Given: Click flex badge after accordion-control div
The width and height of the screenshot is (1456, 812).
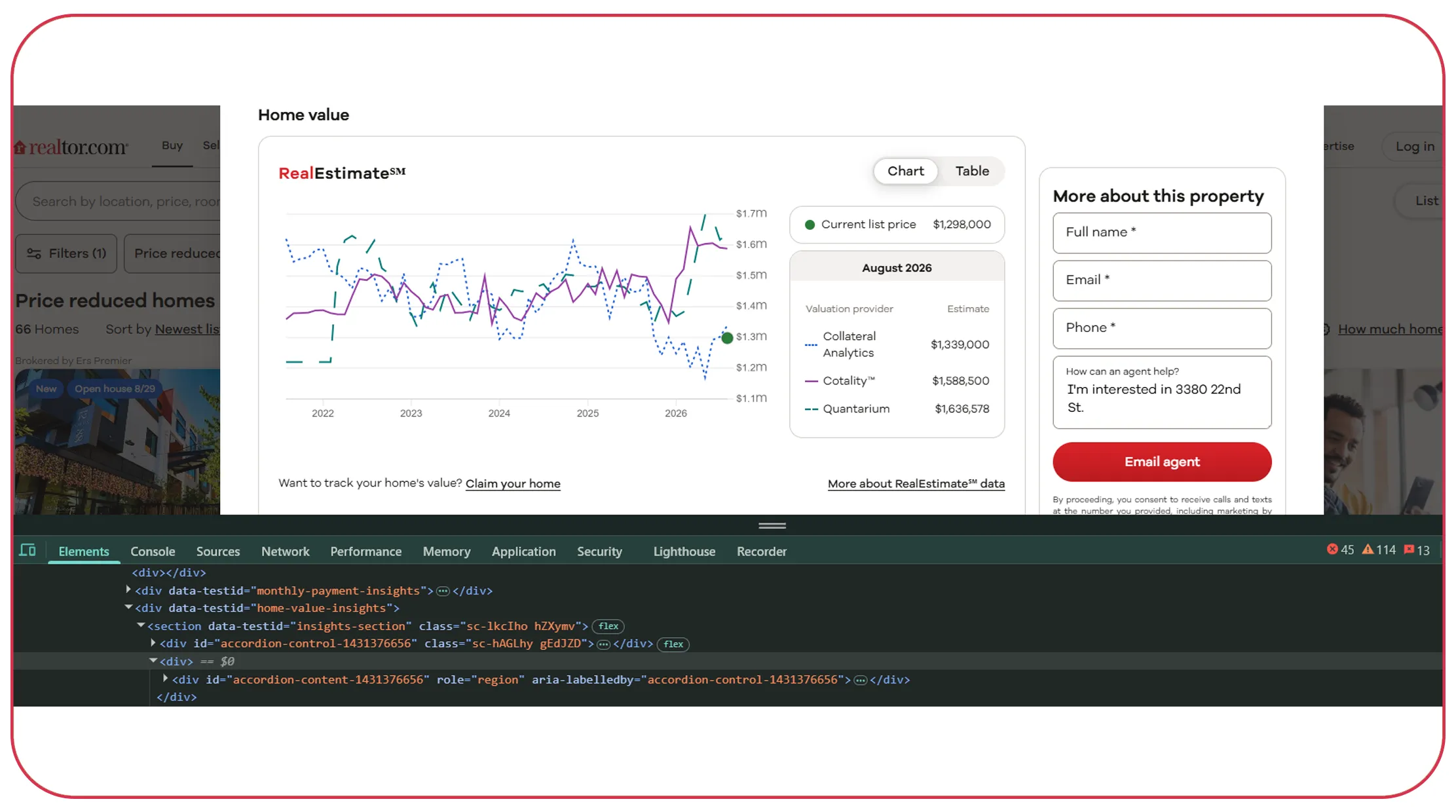Looking at the screenshot, I should 673,644.
